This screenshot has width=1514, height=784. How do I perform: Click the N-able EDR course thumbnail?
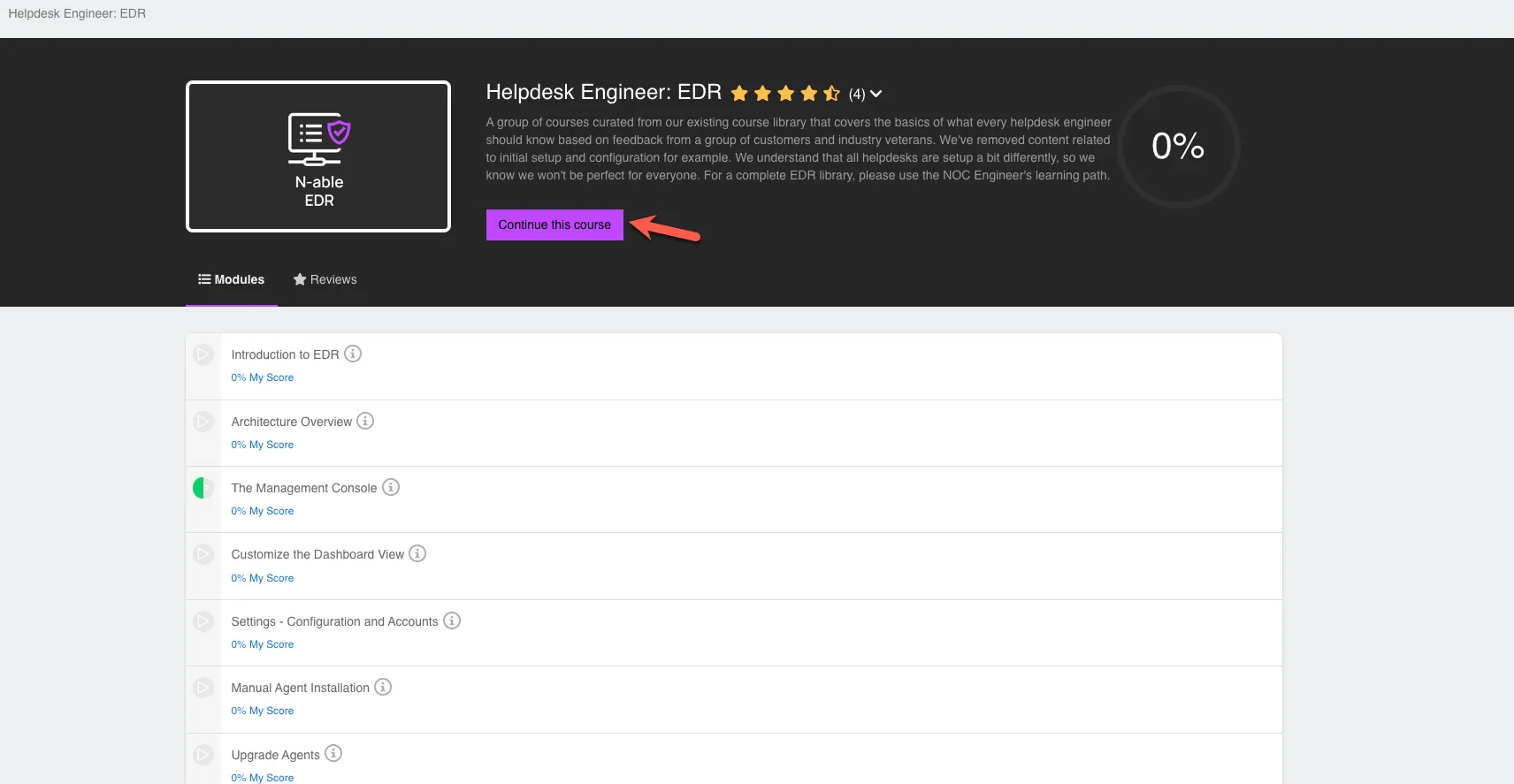point(318,156)
